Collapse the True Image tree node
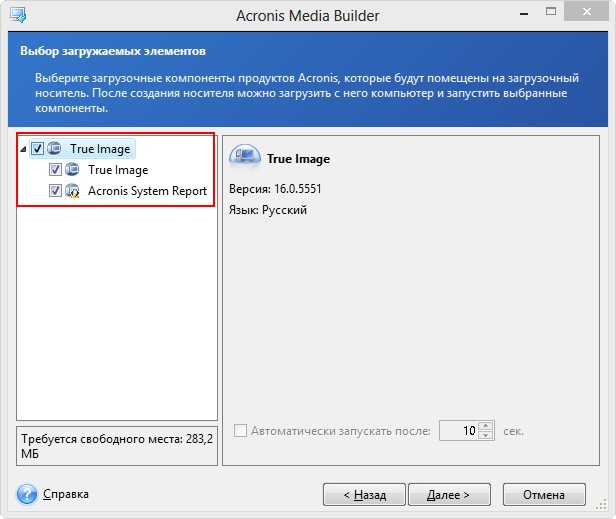 (24, 149)
